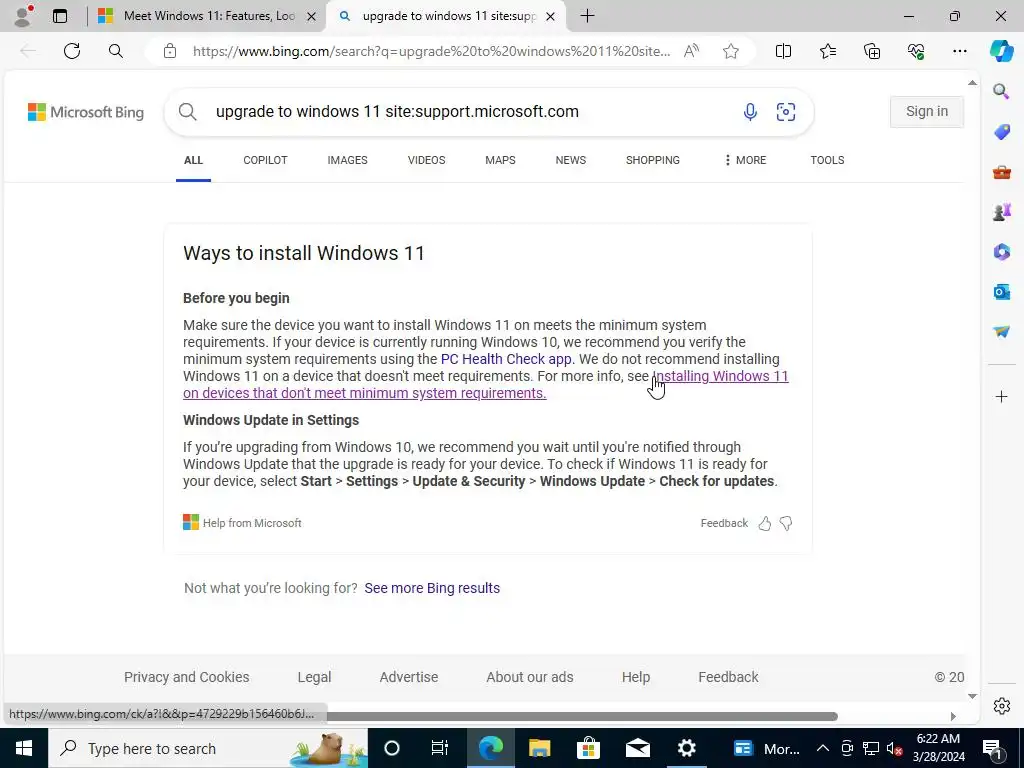Open sidebar Games chess icon
This screenshot has width=1024, height=768.
(x=1001, y=212)
